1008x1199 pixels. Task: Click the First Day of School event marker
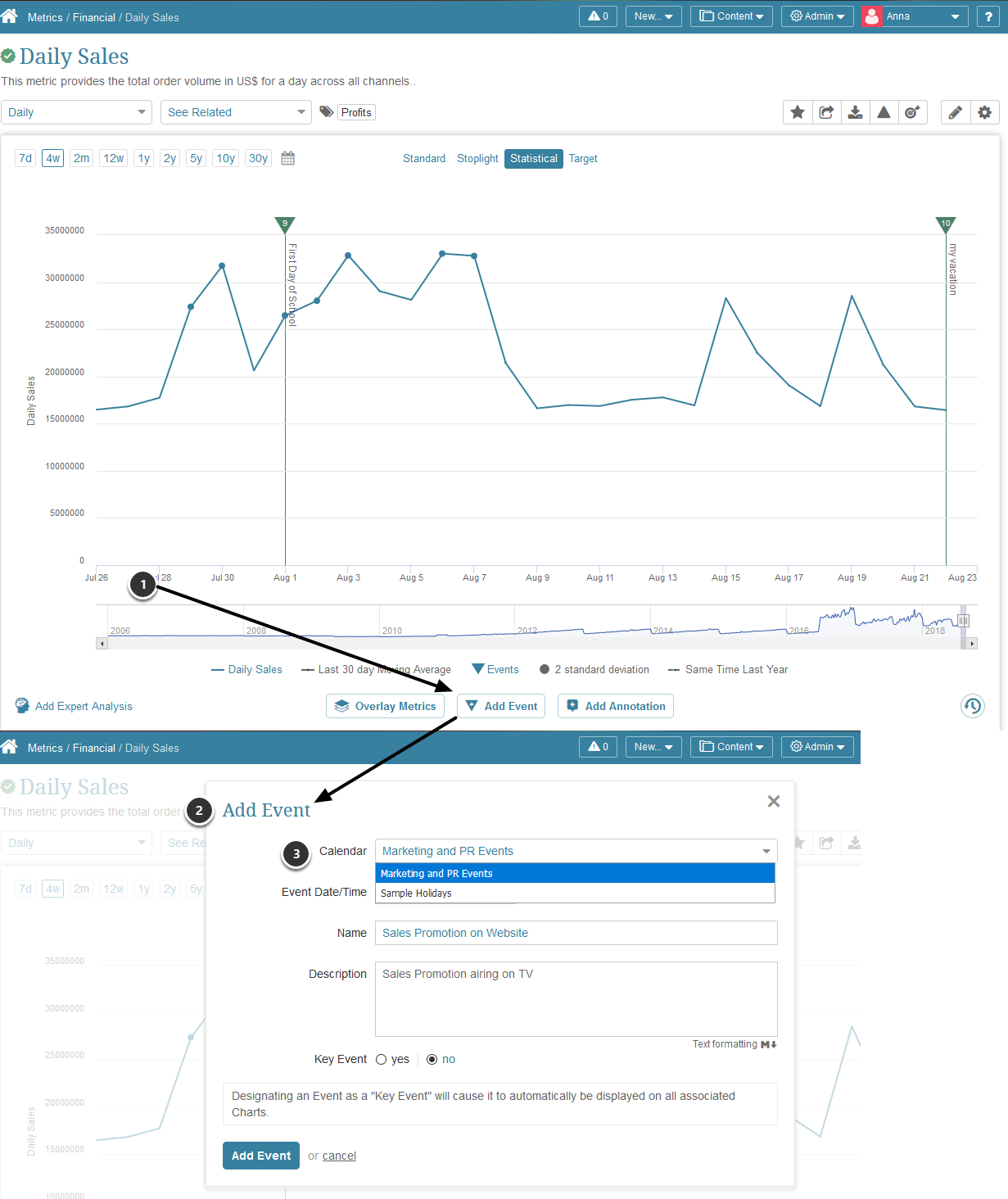coord(285,224)
